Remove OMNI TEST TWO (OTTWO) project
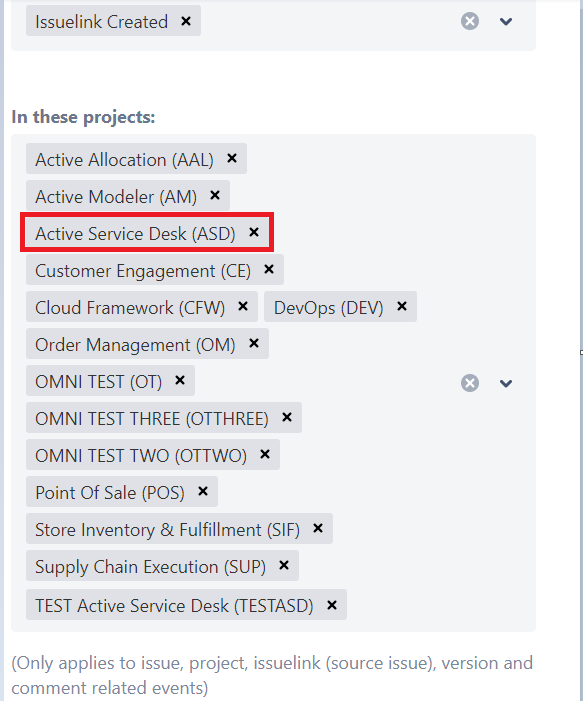The width and height of the screenshot is (583, 701). tap(265, 455)
